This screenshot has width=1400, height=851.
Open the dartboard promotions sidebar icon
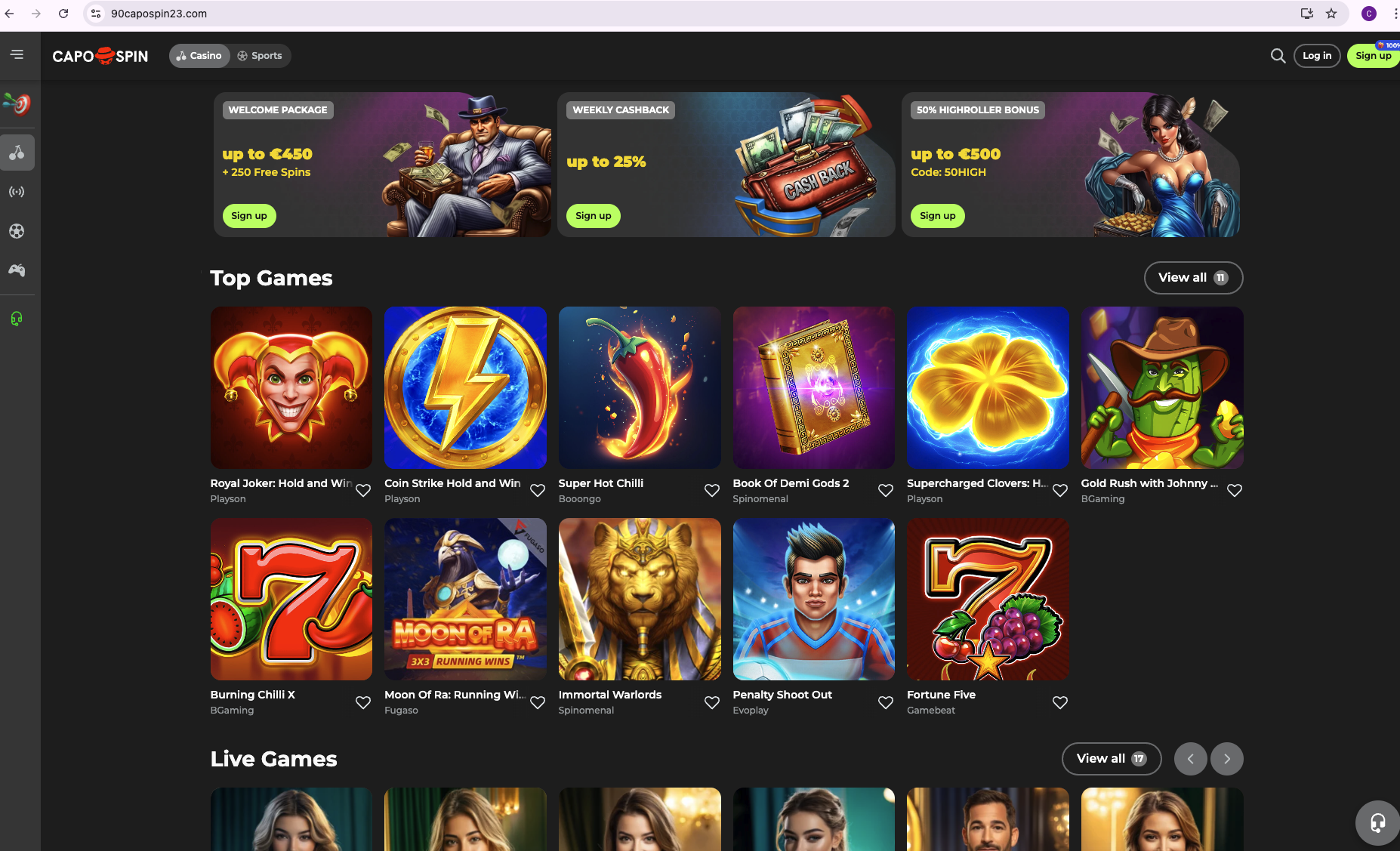click(x=17, y=103)
